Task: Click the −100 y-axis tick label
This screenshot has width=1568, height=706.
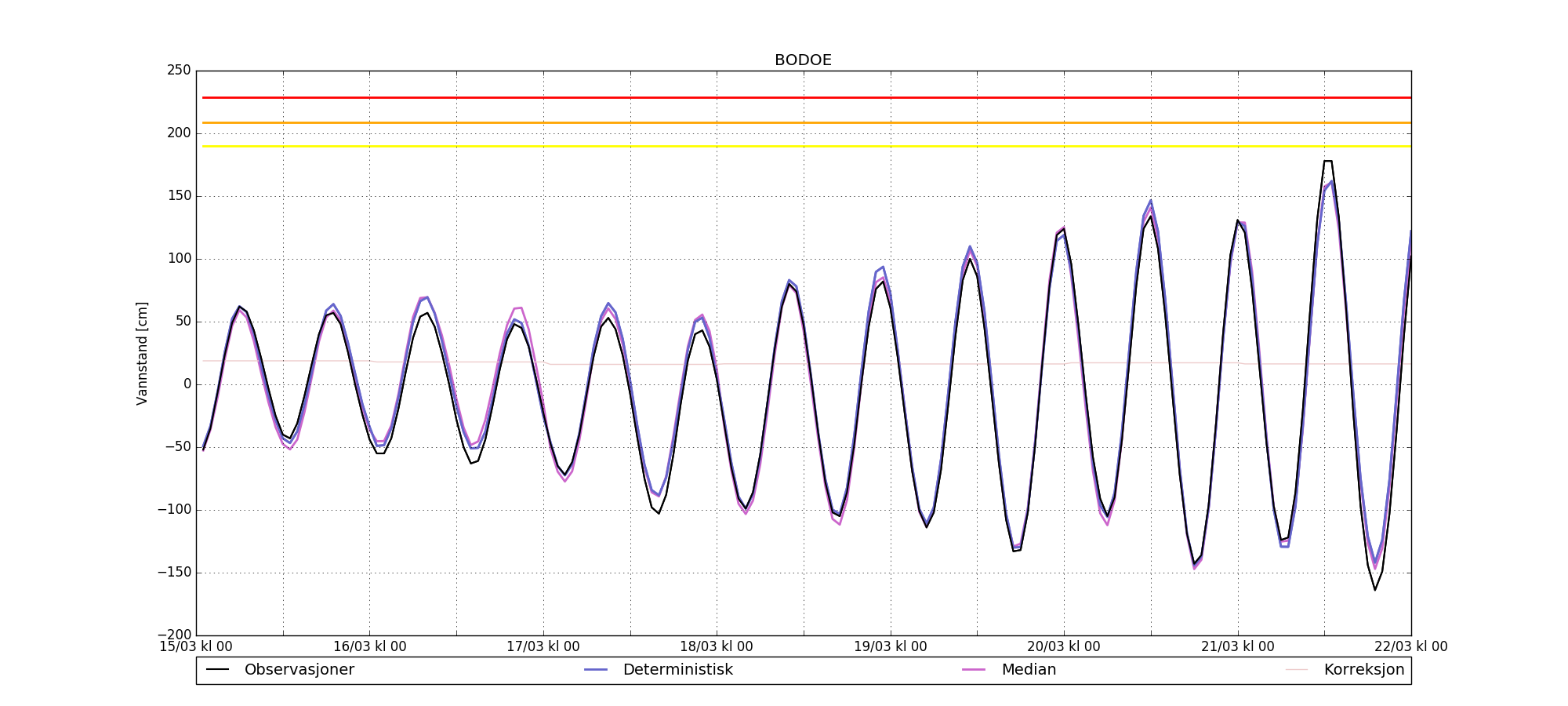Action: pyautogui.click(x=173, y=510)
